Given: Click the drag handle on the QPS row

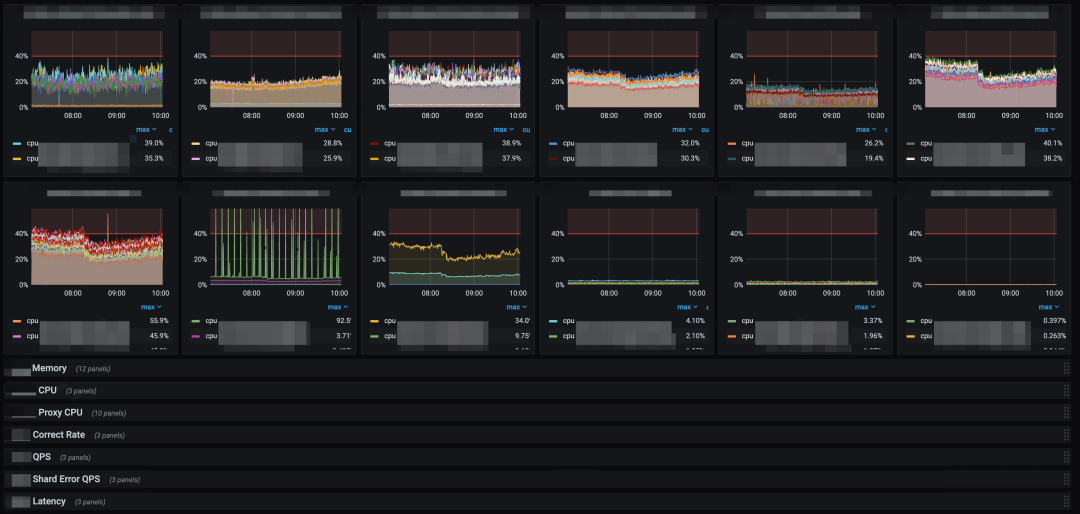Looking at the screenshot, I should point(1066,457).
